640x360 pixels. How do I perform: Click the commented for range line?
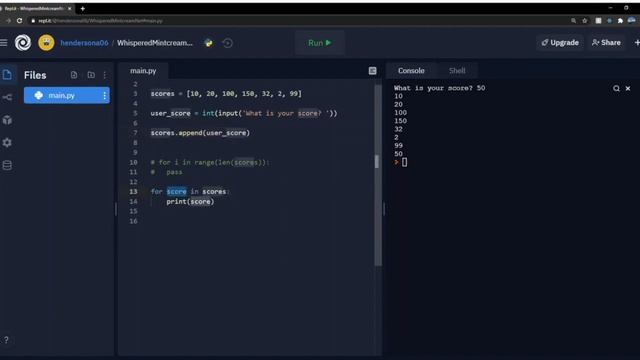(x=210, y=162)
